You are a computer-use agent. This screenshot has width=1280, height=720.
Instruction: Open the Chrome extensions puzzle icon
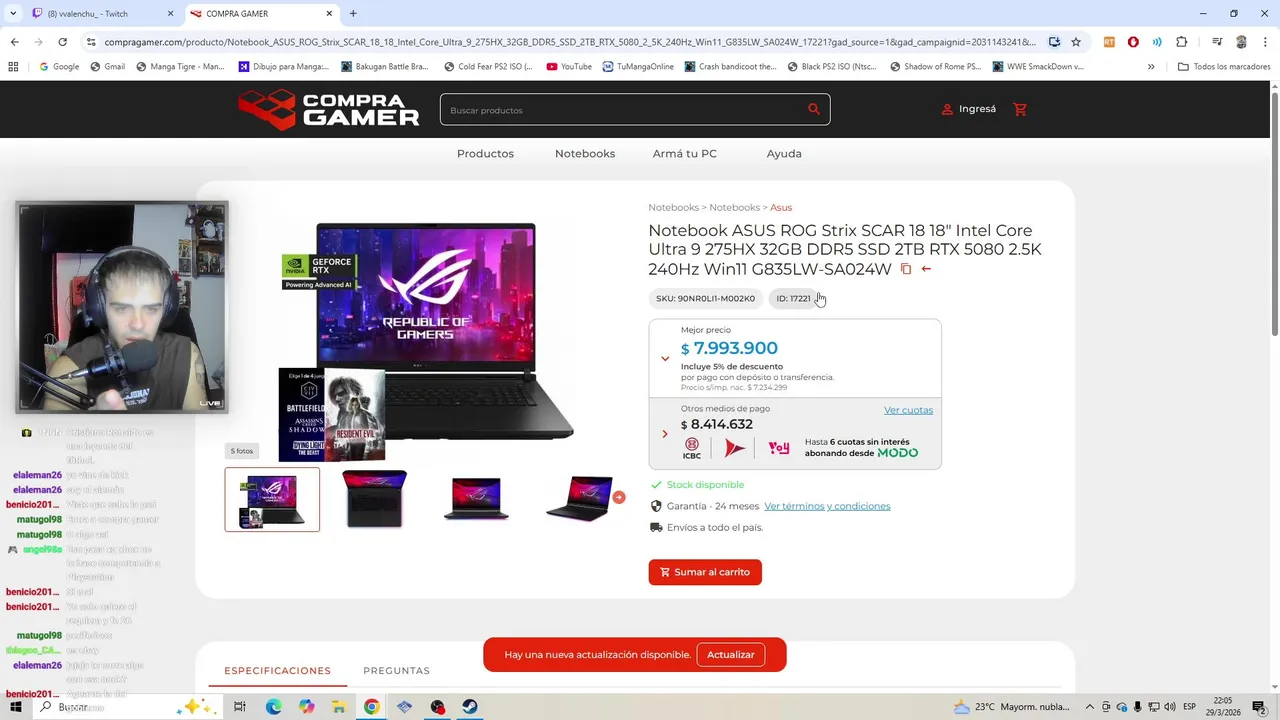click(x=1181, y=42)
